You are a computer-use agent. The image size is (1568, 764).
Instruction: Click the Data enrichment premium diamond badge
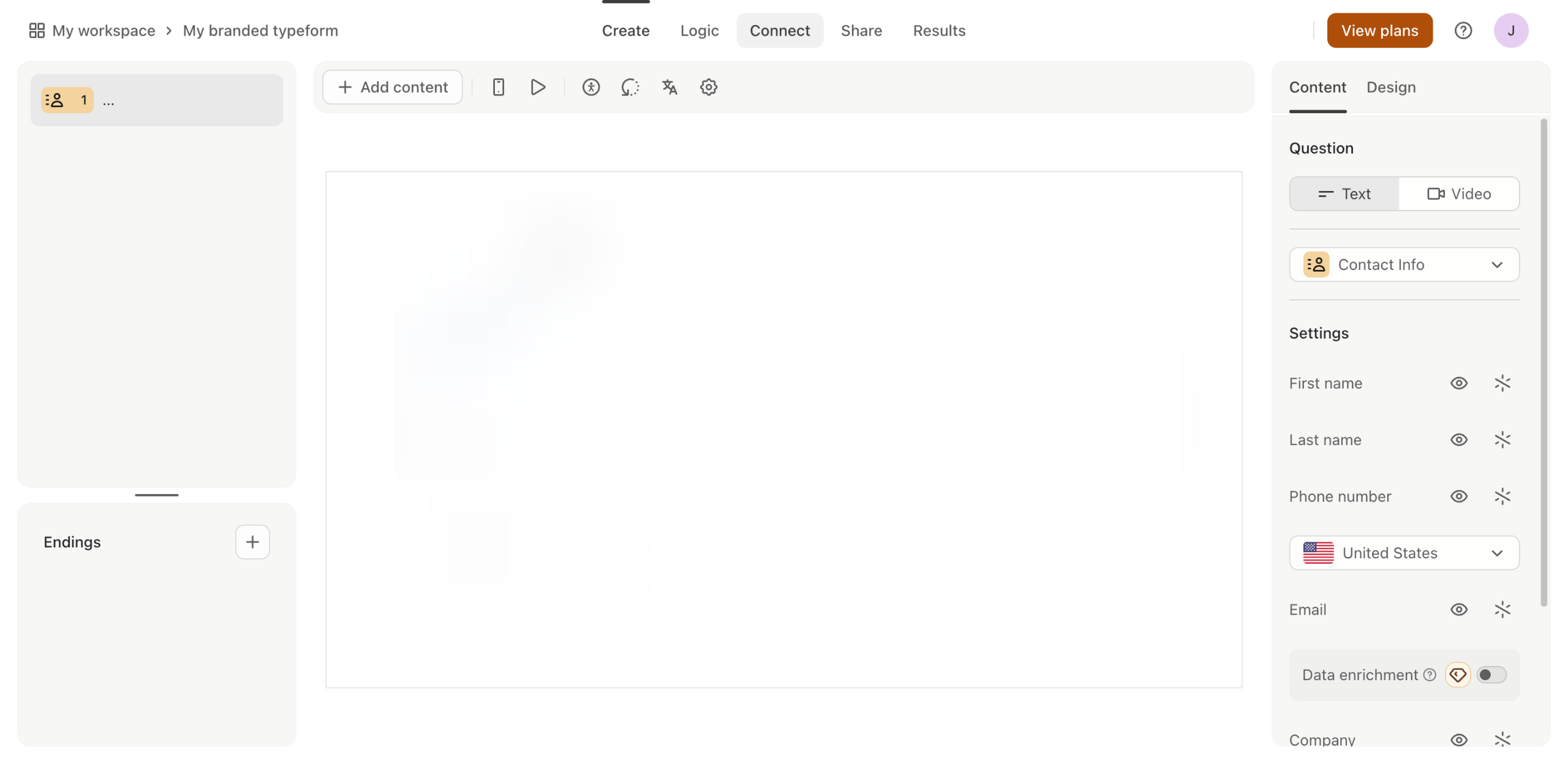coord(1457,675)
